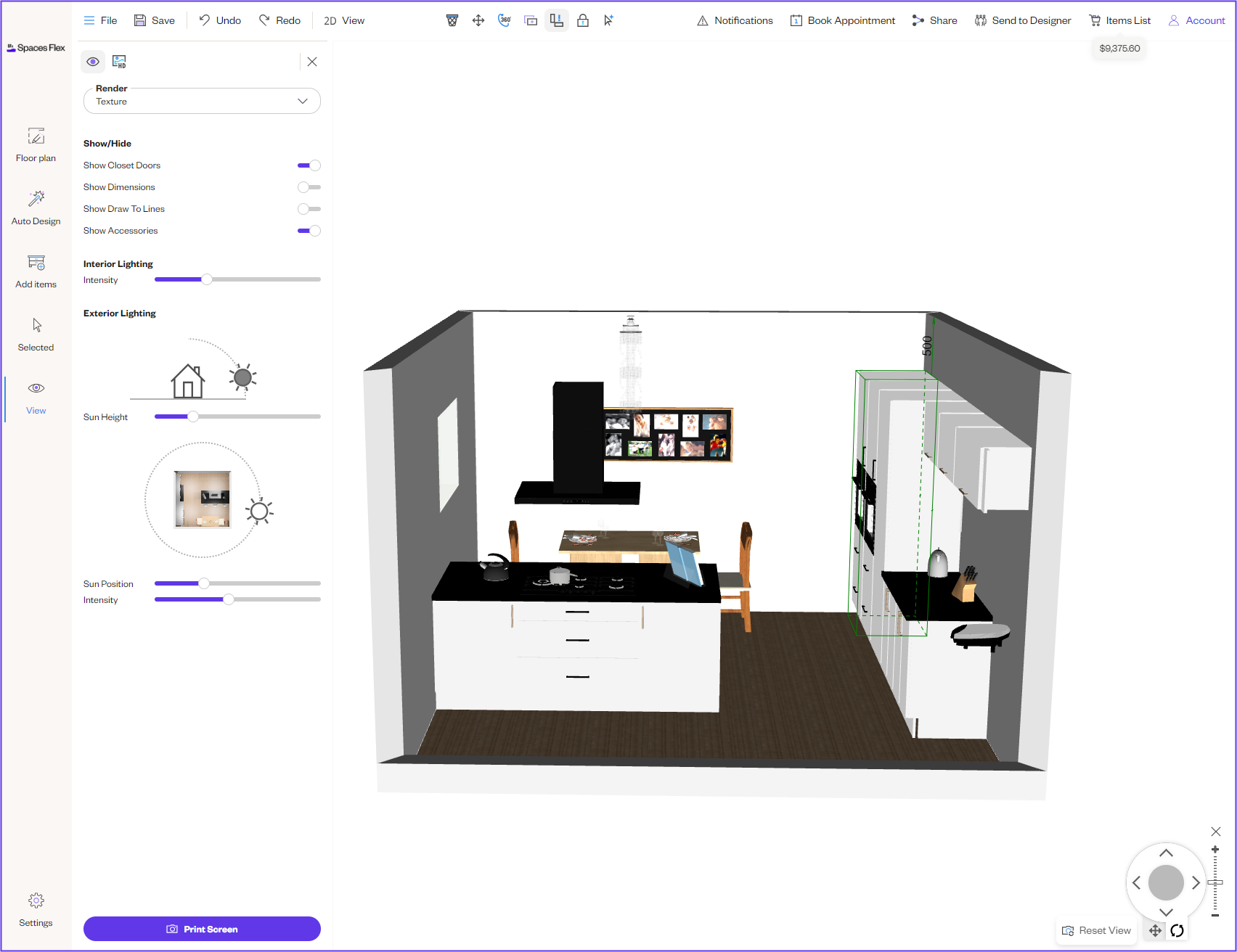Select the move/pan tool icon in toolbar
1237x952 pixels.
coord(478,20)
